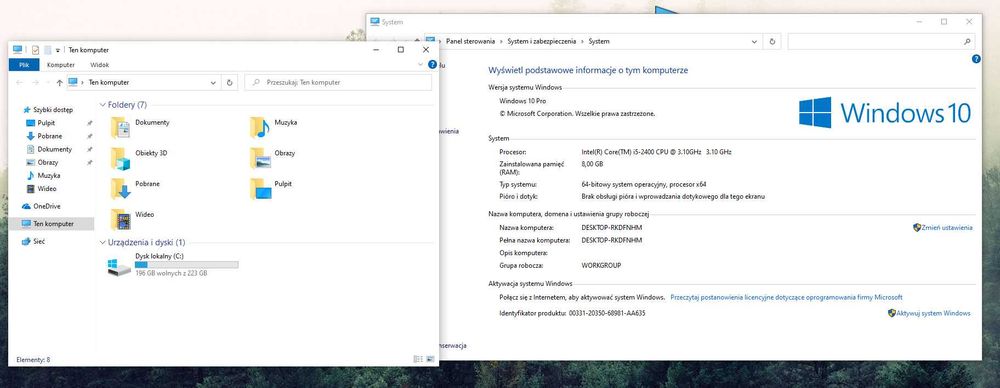Screen dimensions: 1000x388
Task: Click the C: drive usage bar
Action: 187,265
